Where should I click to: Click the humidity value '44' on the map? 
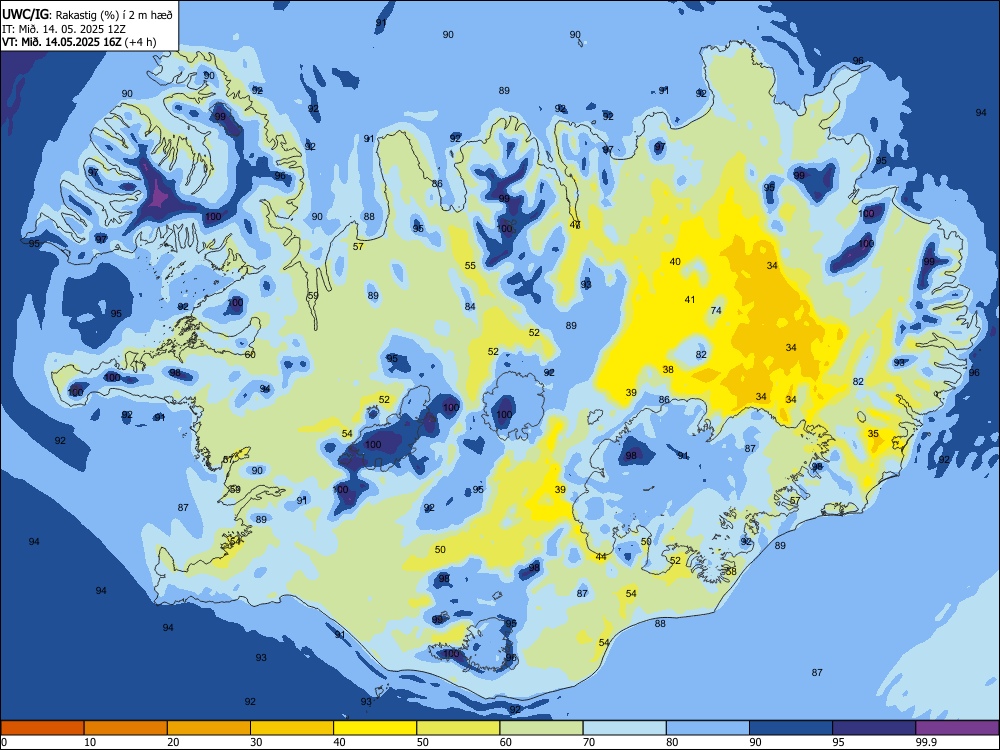pyautogui.click(x=601, y=557)
